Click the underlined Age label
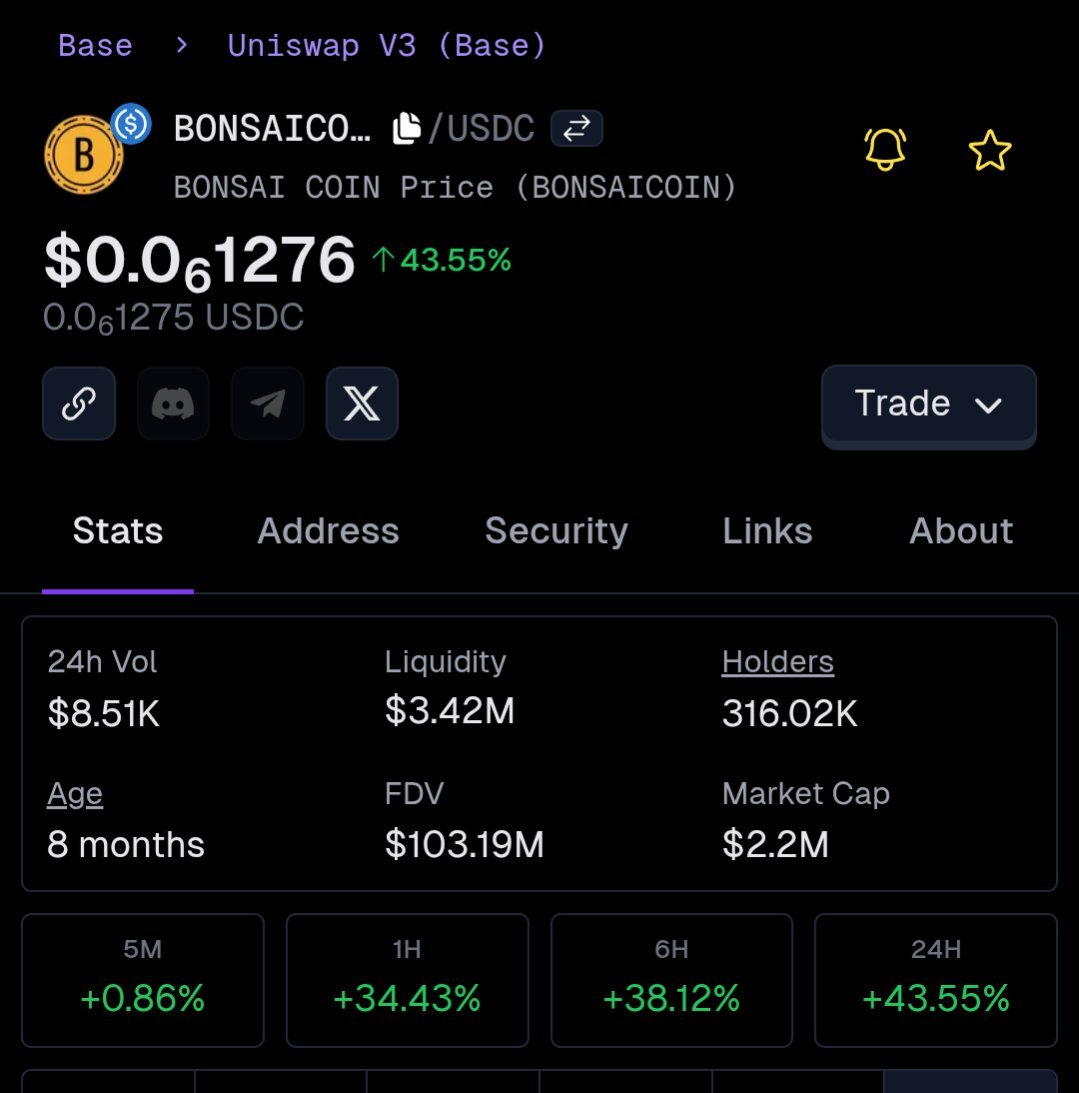 pyautogui.click(x=75, y=795)
